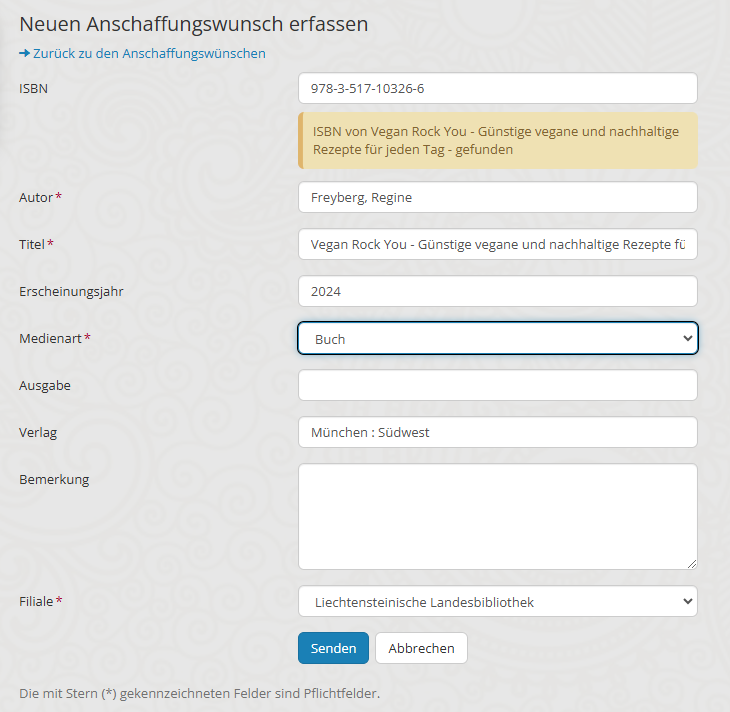Grab the resize handle of Bemerkung textarea
Viewport: 730px width, 712px height.
pyautogui.click(x=690, y=562)
